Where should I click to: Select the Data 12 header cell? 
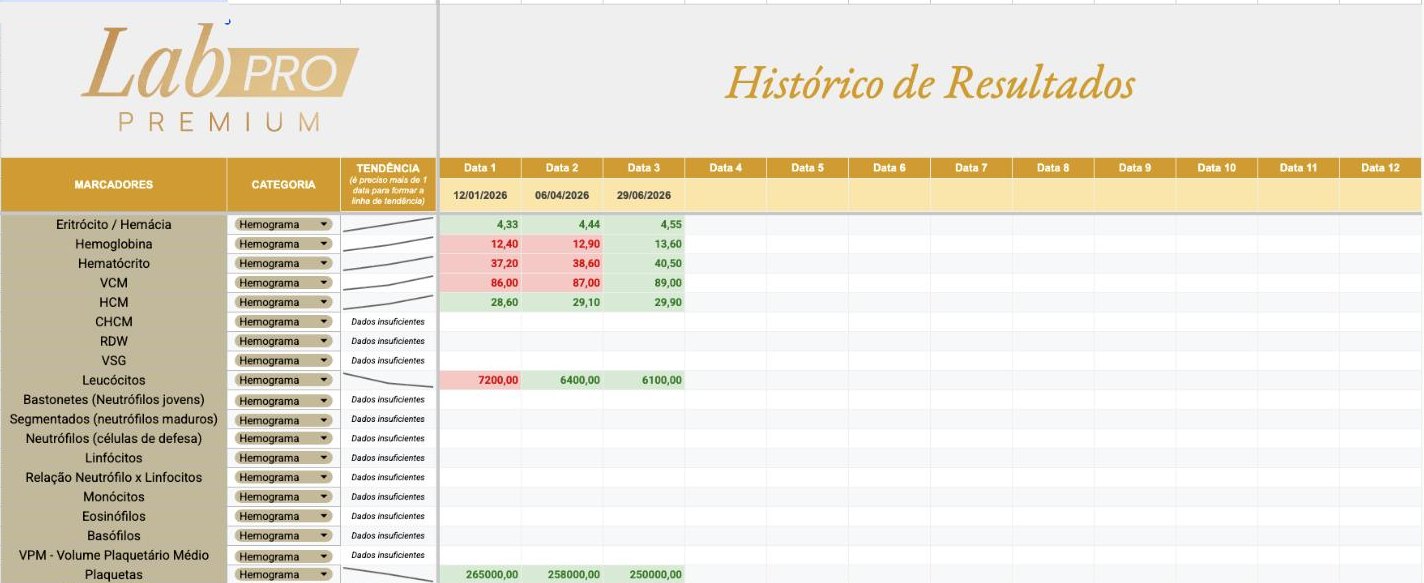point(1381,168)
